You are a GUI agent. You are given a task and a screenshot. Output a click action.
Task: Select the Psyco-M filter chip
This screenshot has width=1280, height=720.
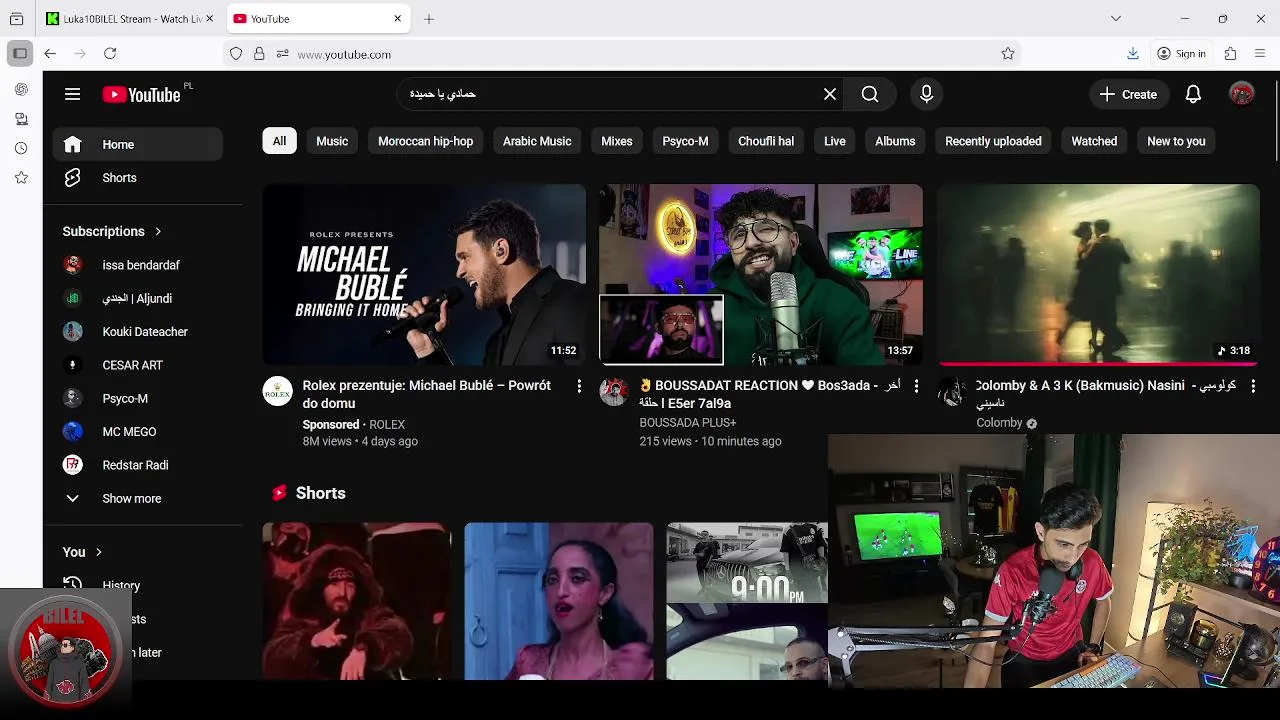(685, 141)
